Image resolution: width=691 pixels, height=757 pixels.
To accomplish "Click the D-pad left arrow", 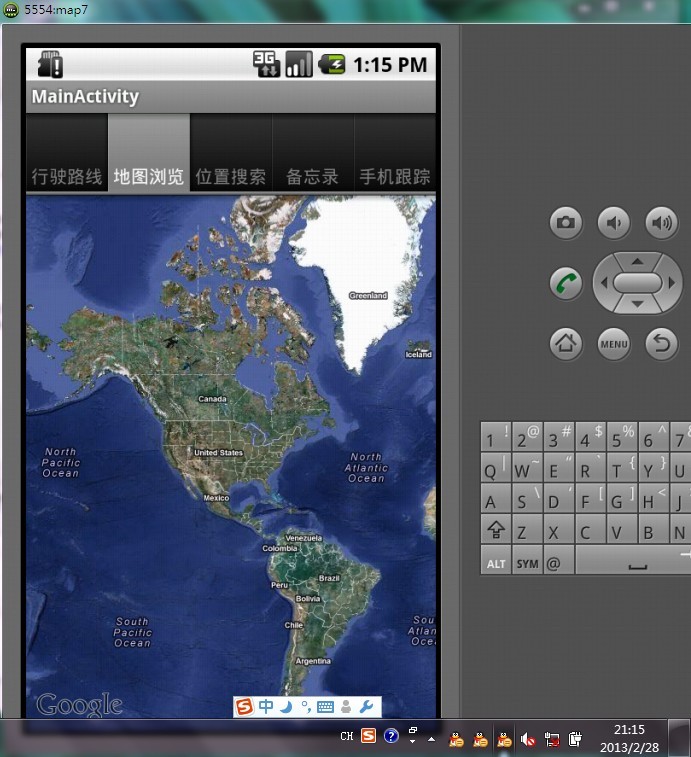I will tap(604, 283).
